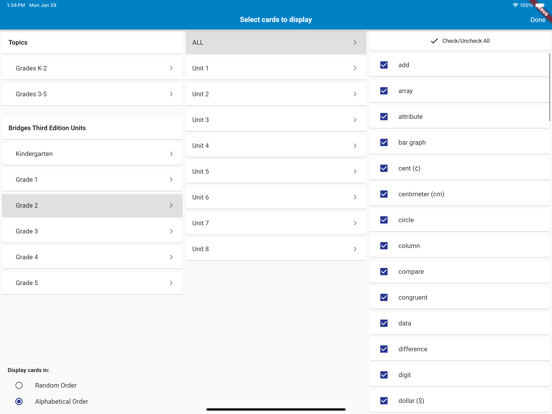Toggle the 'bar graph' checkbox
The height and width of the screenshot is (414, 552).
coord(384,142)
